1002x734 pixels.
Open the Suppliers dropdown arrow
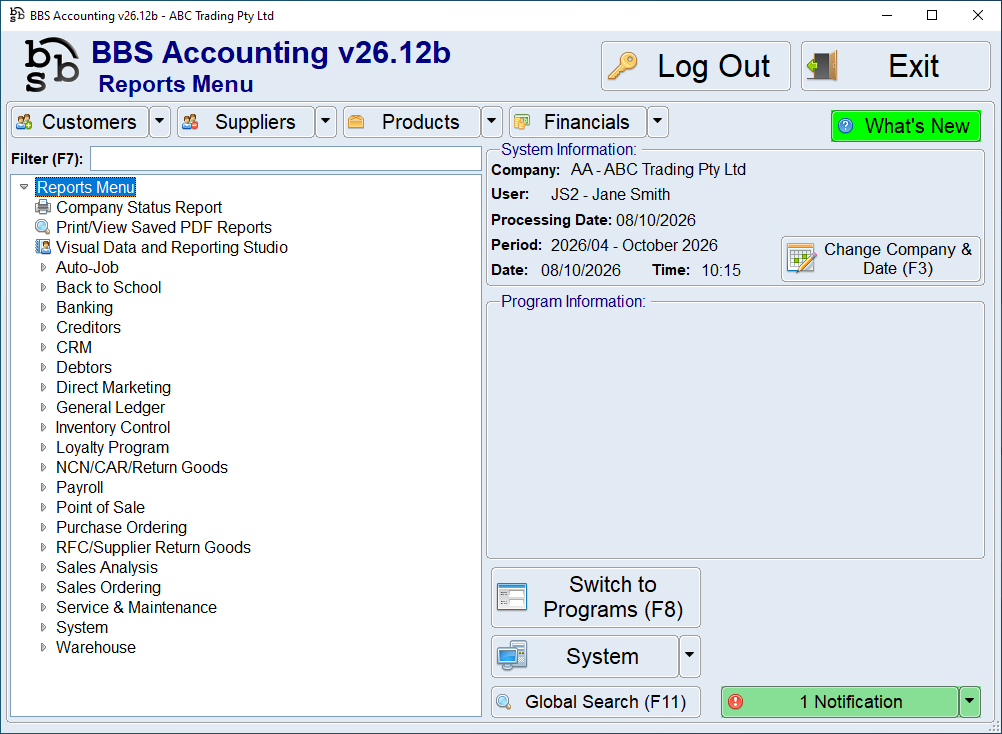click(x=326, y=121)
